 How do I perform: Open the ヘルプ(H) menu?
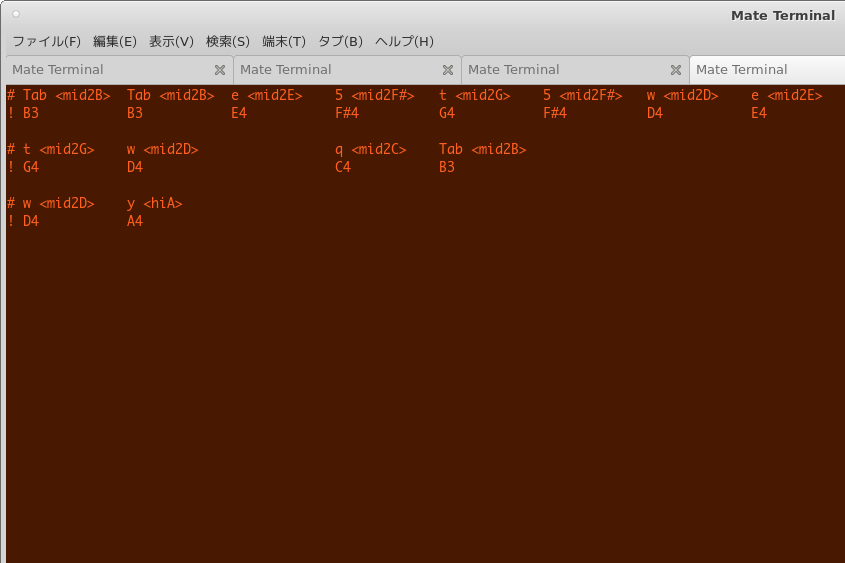pyautogui.click(x=404, y=41)
